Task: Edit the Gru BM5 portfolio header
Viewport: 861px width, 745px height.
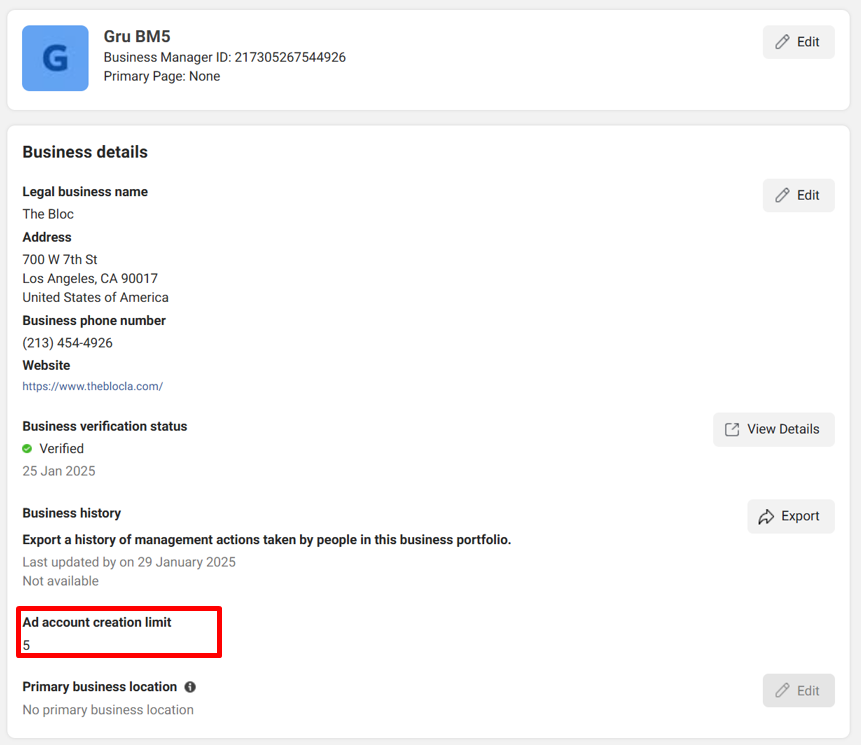Action: click(798, 42)
